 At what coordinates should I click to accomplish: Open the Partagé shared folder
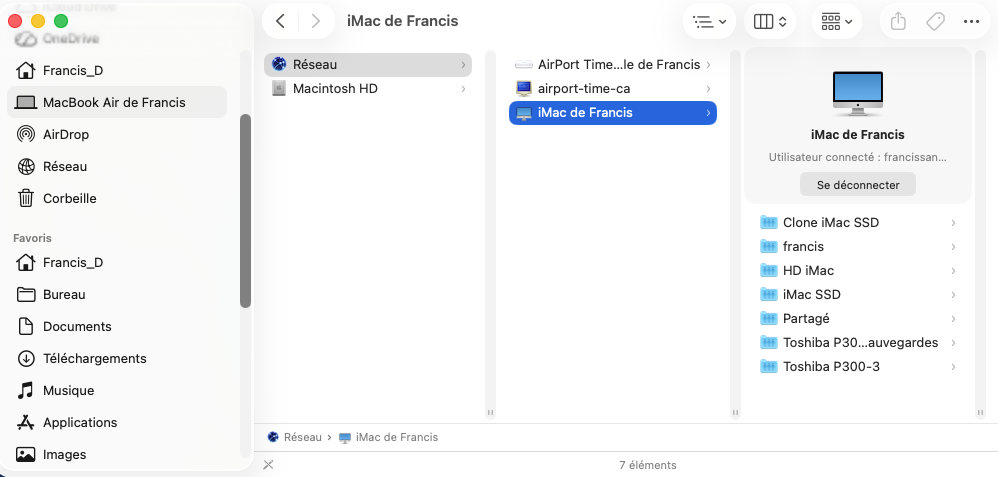point(806,318)
